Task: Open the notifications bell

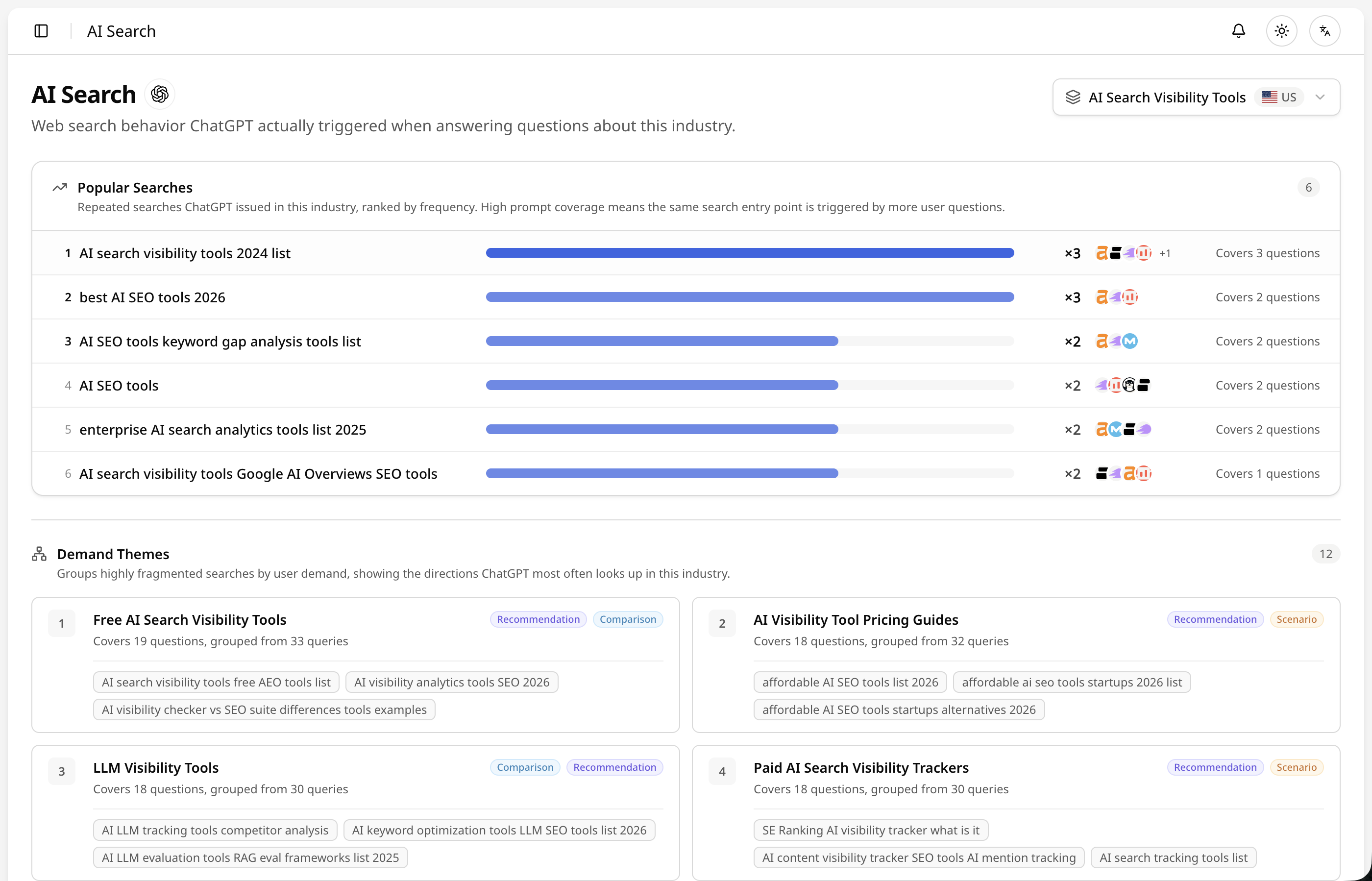Action: [x=1238, y=31]
